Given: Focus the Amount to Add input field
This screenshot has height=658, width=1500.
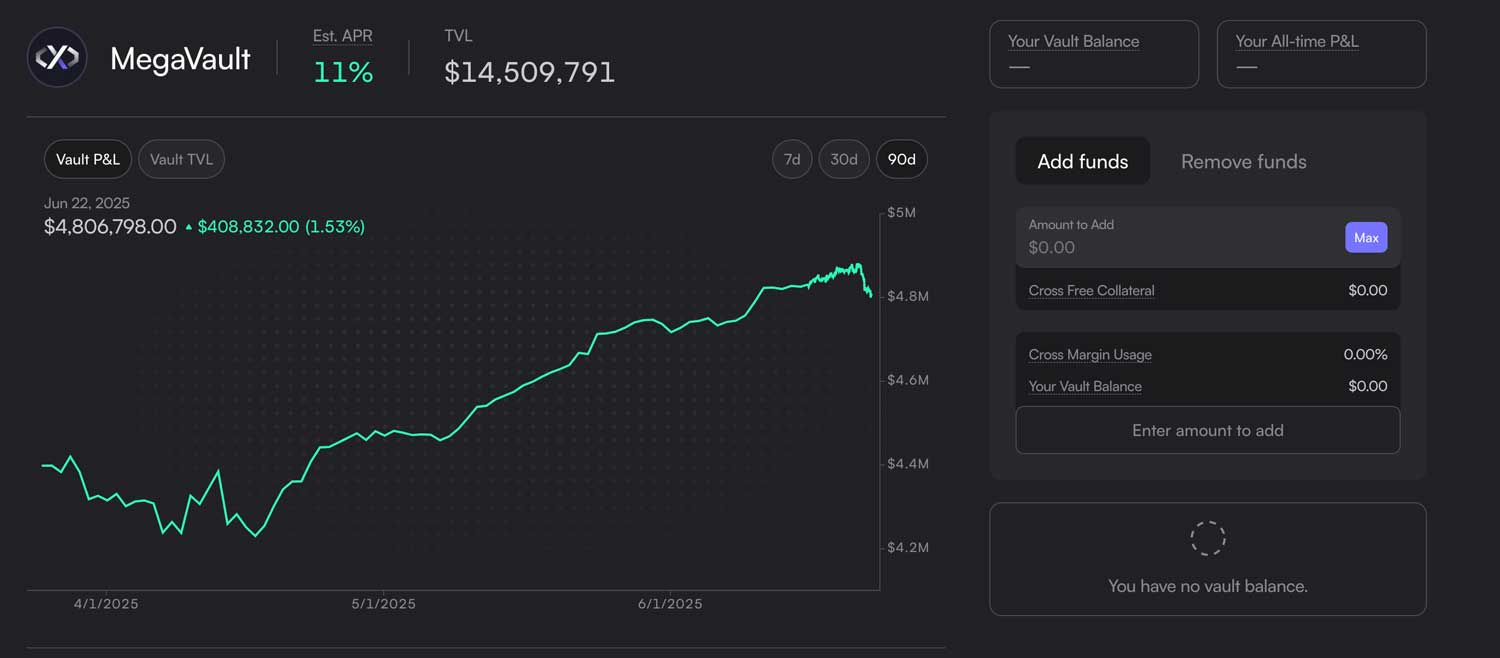Looking at the screenshot, I should [1180, 247].
